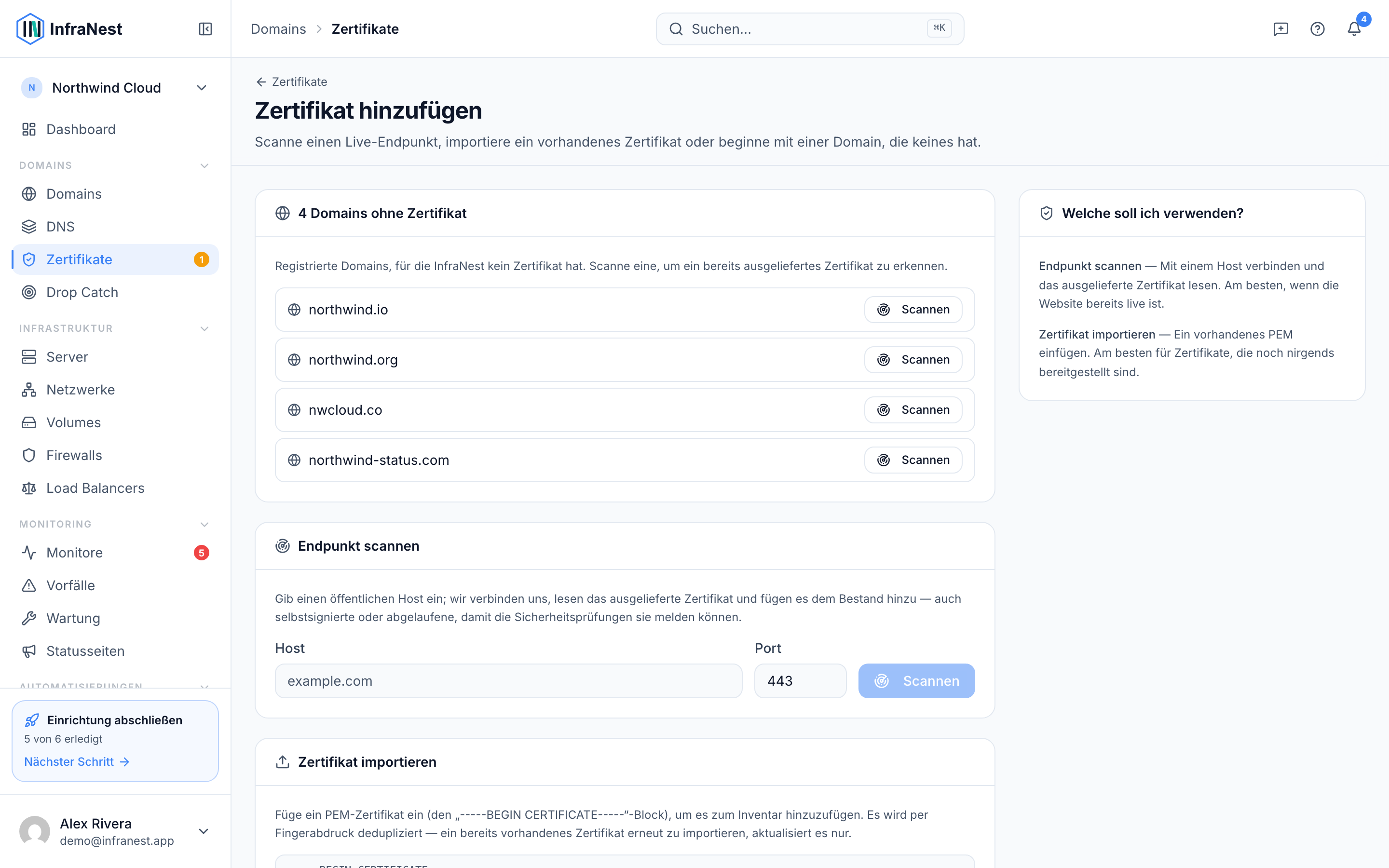Click the Host input field
This screenshot has height=868, width=1389.
pyautogui.click(x=508, y=681)
